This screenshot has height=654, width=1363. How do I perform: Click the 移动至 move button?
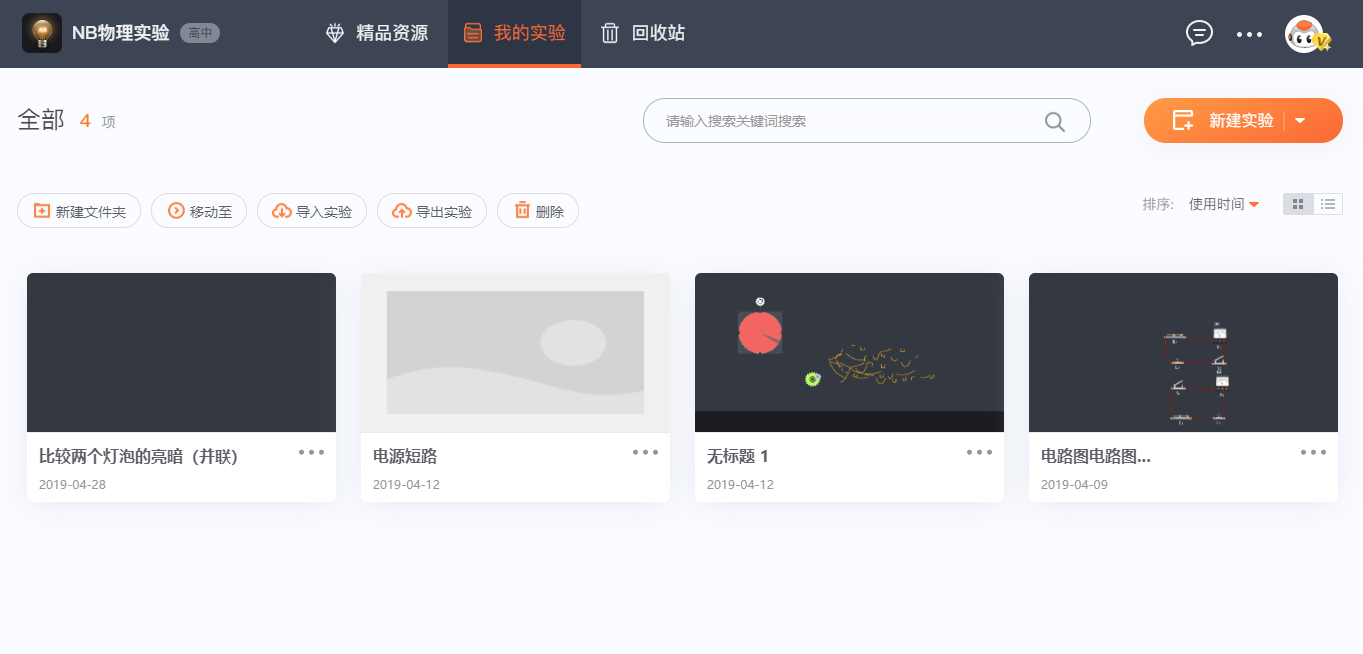(x=199, y=211)
